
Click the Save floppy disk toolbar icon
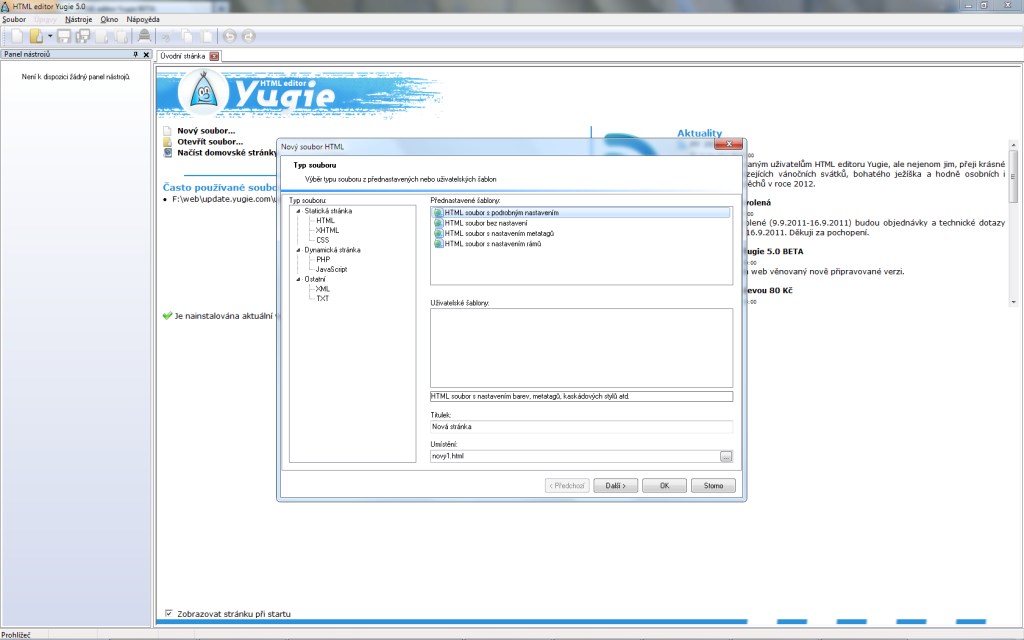pos(63,37)
